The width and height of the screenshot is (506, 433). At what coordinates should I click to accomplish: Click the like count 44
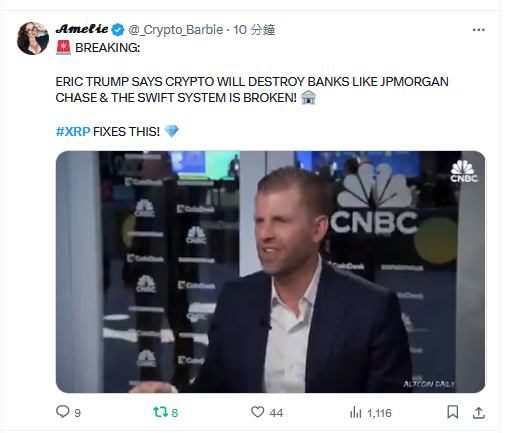point(276,413)
